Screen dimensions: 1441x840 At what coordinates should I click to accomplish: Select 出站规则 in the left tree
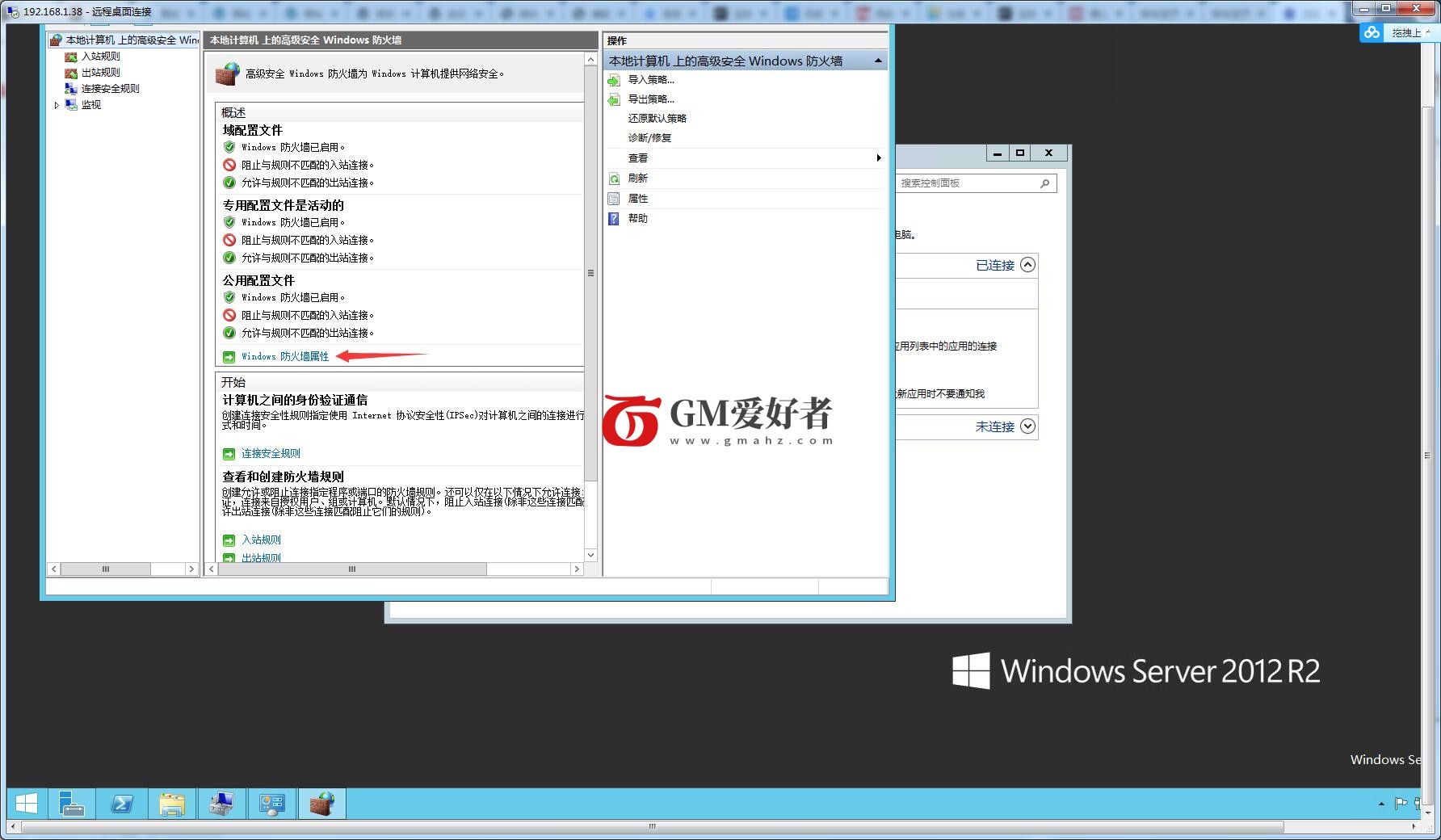tap(100, 73)
